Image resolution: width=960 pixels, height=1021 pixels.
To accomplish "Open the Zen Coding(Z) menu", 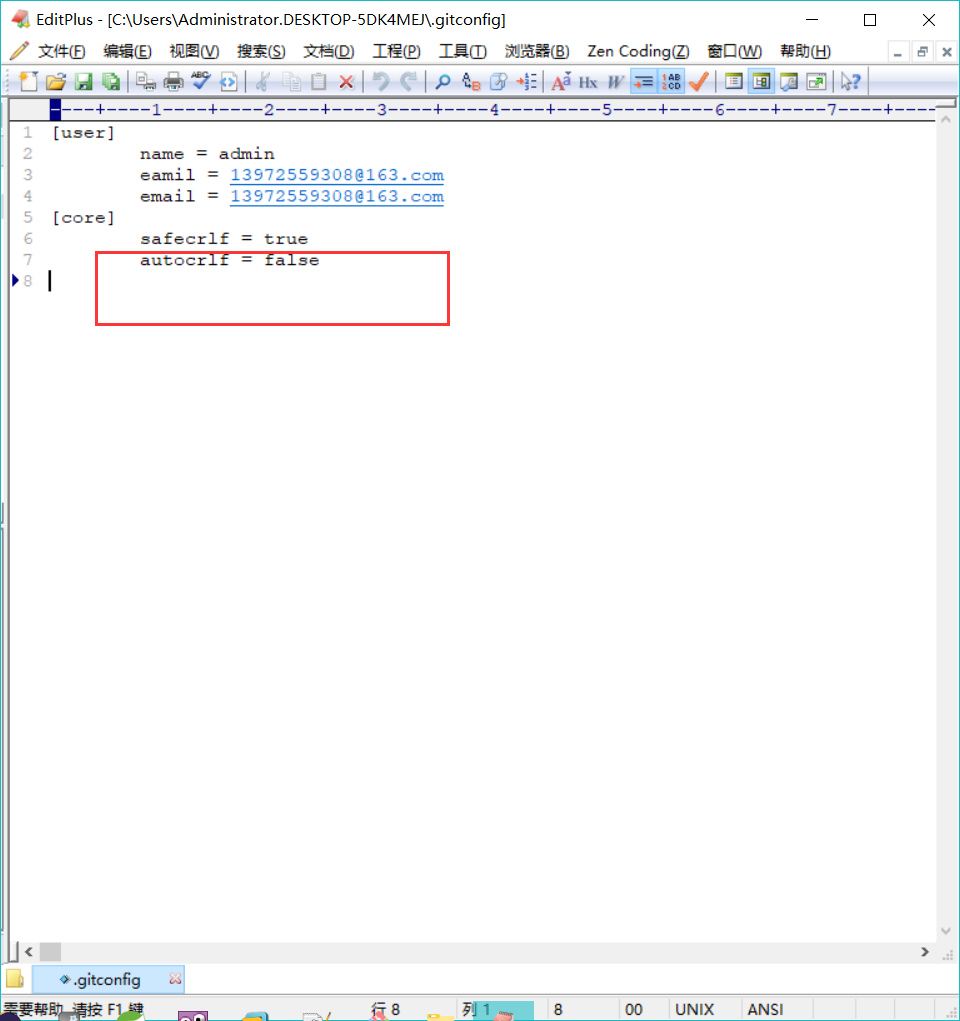I will point(638,51).
